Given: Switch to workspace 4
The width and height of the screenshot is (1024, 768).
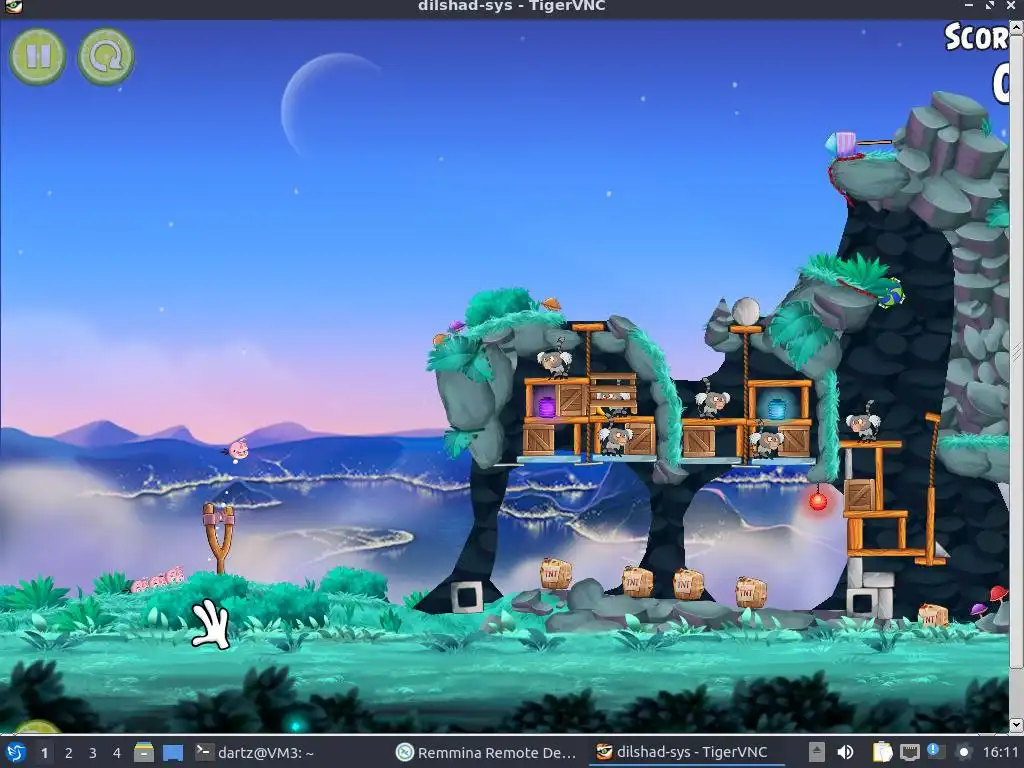Looking at the screenshot, I should click(x=117, y=753).
